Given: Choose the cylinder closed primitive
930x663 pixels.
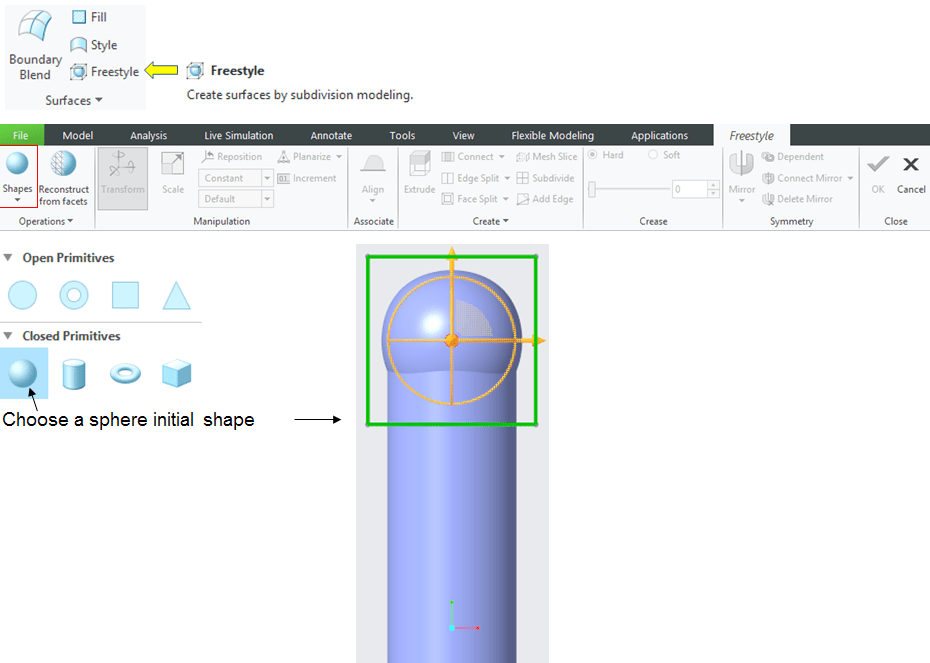Looking at the screenshot, I should point(74,374).
